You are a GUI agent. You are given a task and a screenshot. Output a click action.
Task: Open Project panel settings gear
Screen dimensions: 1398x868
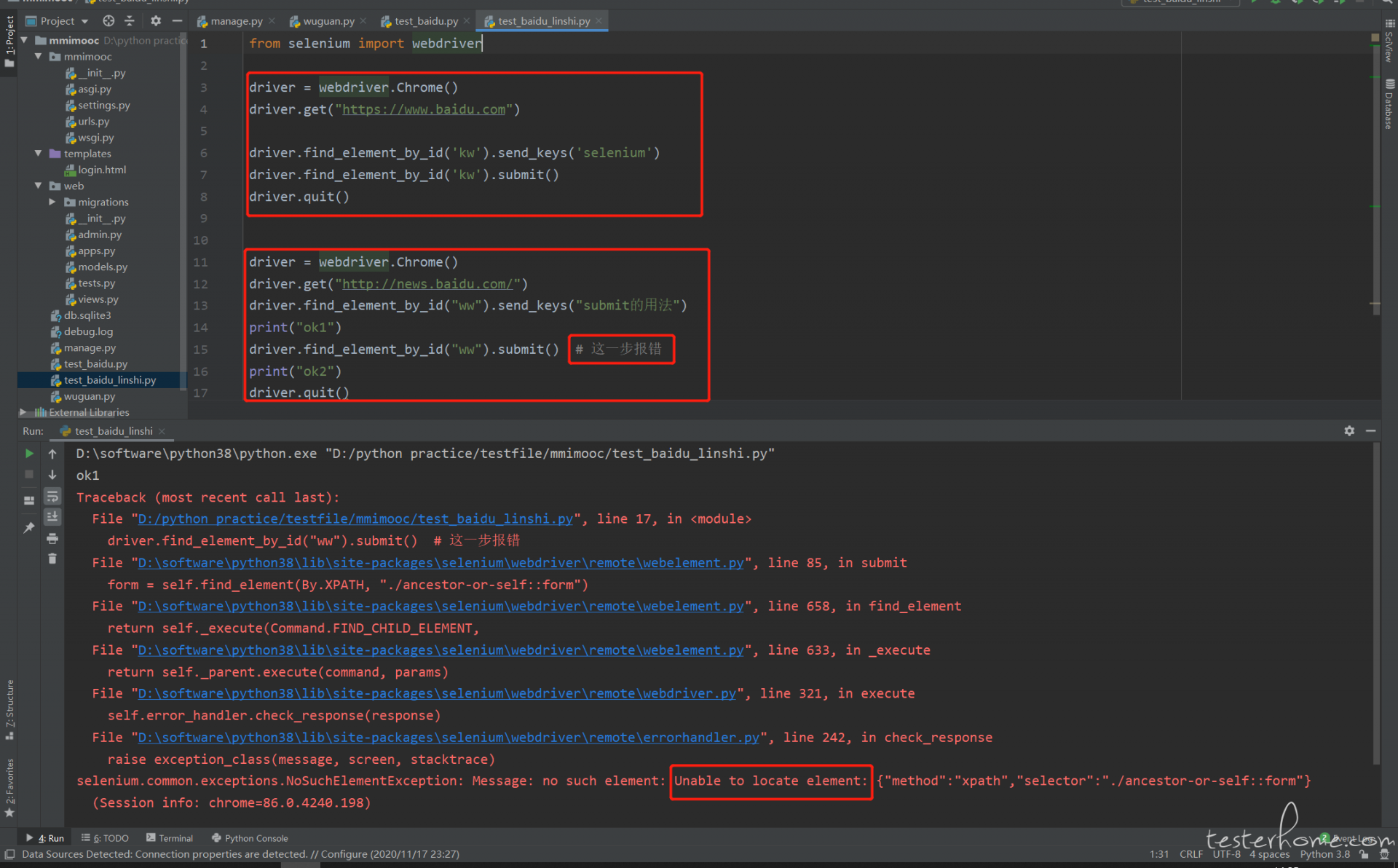pos(156,21)
